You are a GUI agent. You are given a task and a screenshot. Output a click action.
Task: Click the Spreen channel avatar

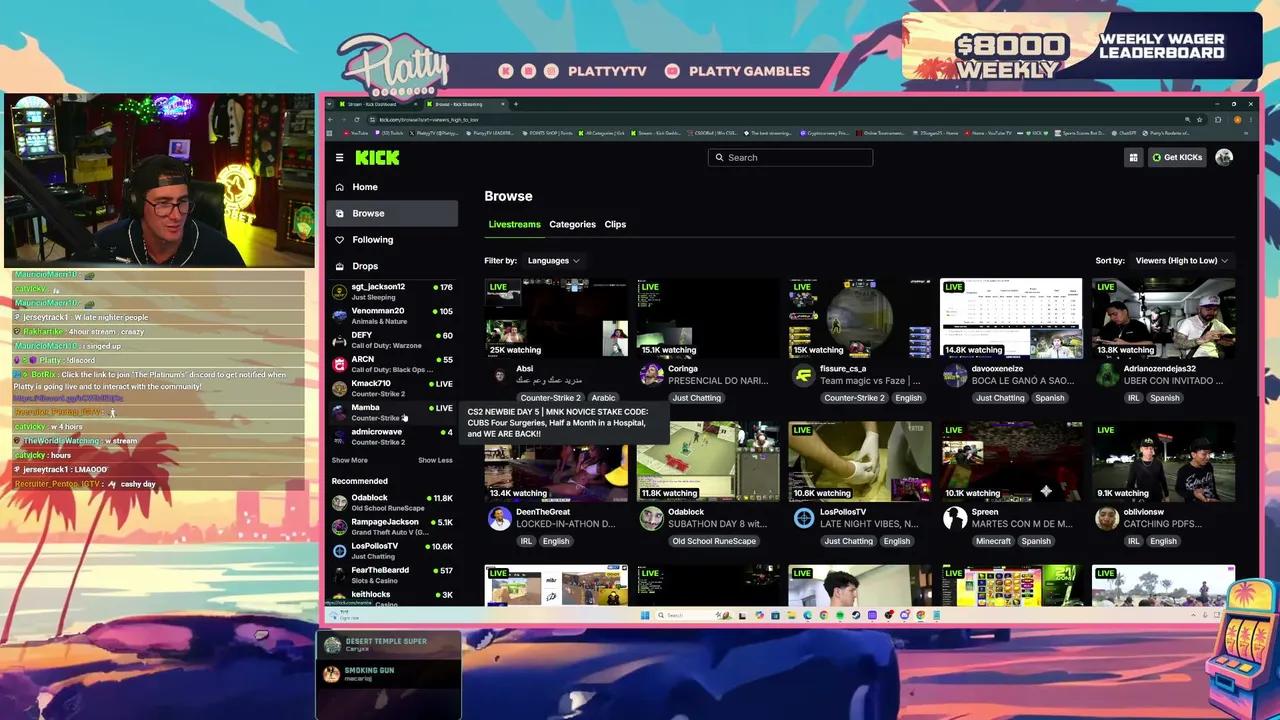955,518
